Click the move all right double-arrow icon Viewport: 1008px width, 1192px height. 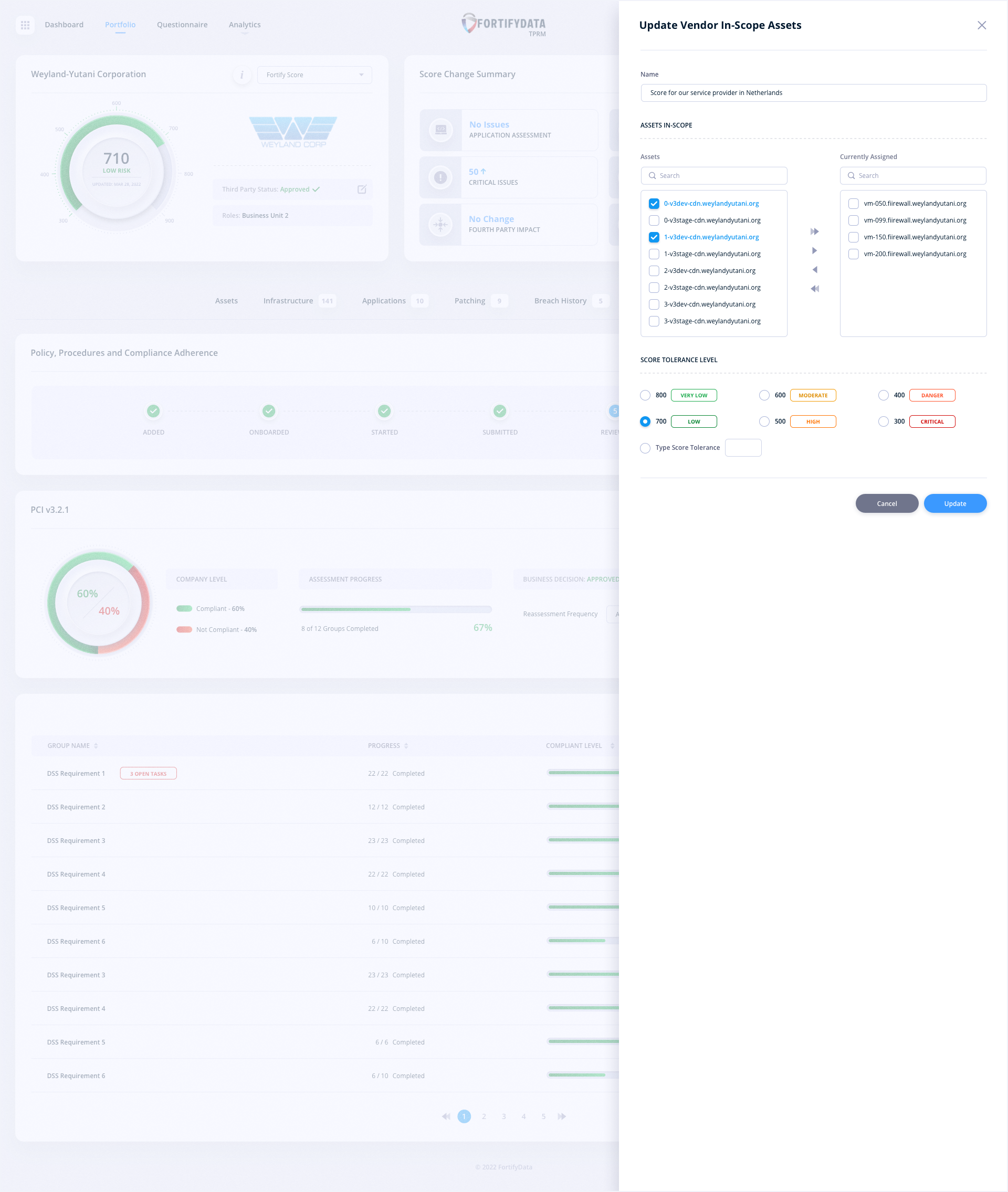click(x=814, y=231)
